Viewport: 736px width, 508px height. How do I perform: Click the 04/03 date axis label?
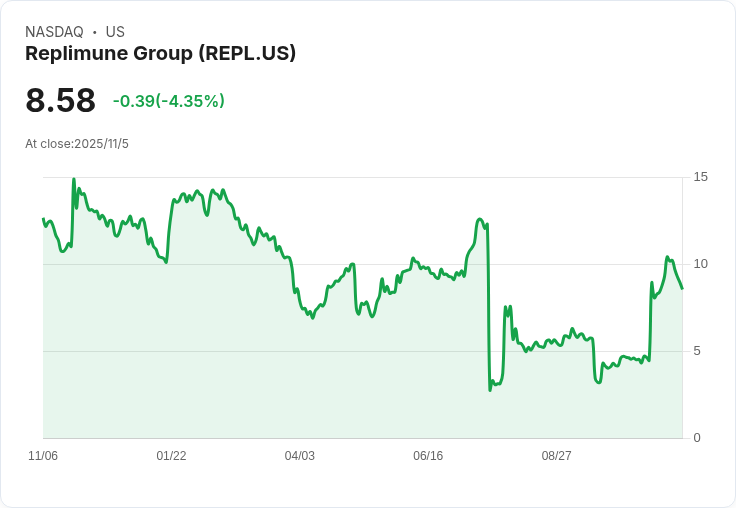click(299, 456)
